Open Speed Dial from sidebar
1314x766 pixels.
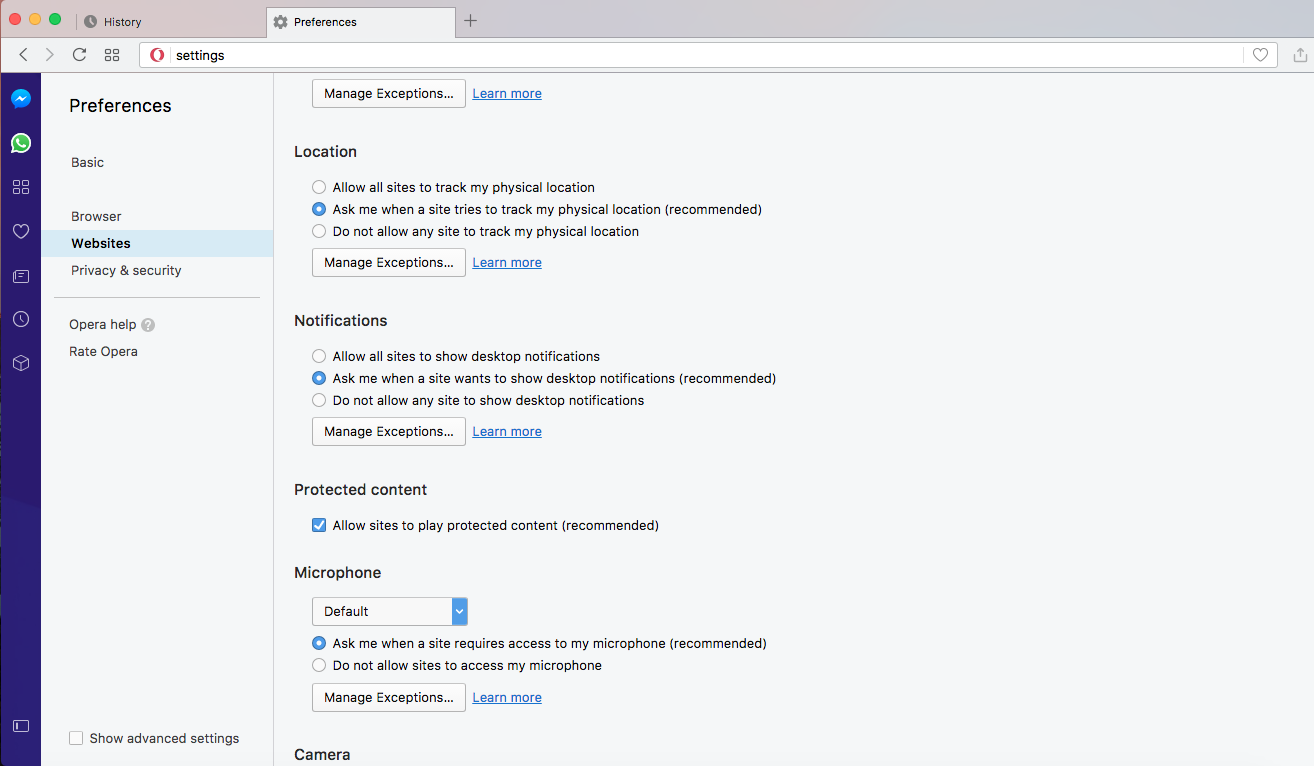coord(21,187)
